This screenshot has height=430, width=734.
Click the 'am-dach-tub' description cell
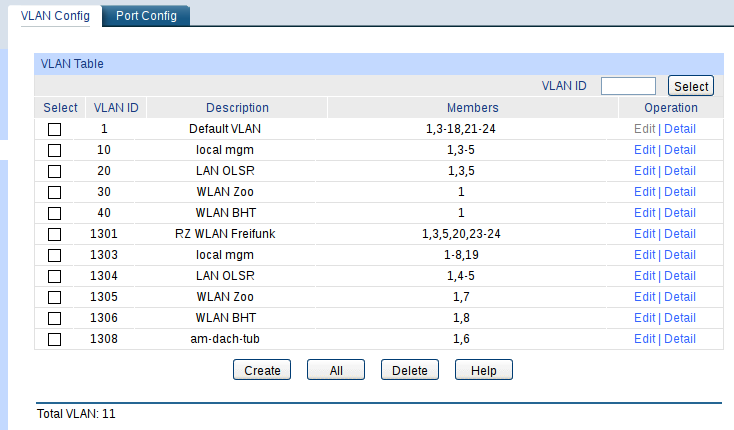[x=225, y=339]
